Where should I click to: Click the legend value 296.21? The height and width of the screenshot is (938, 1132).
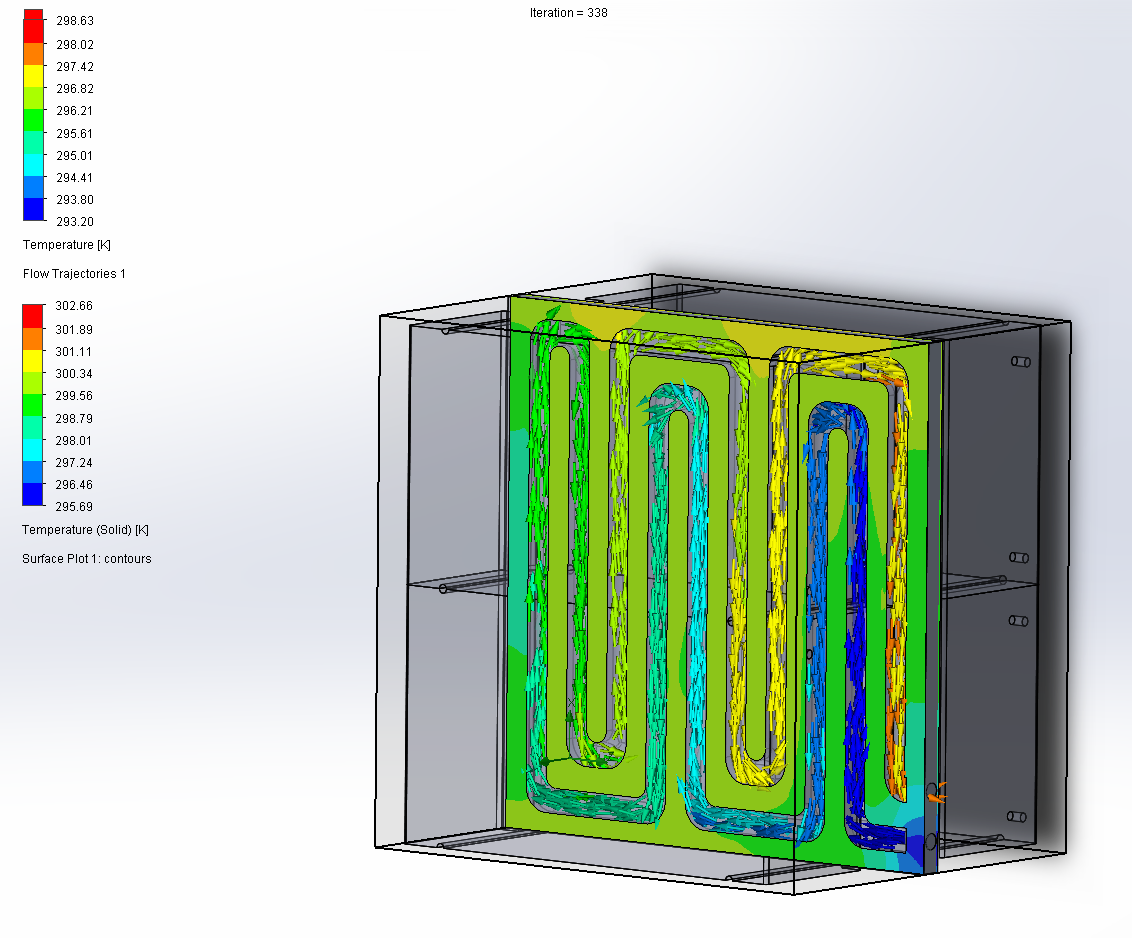75,111
